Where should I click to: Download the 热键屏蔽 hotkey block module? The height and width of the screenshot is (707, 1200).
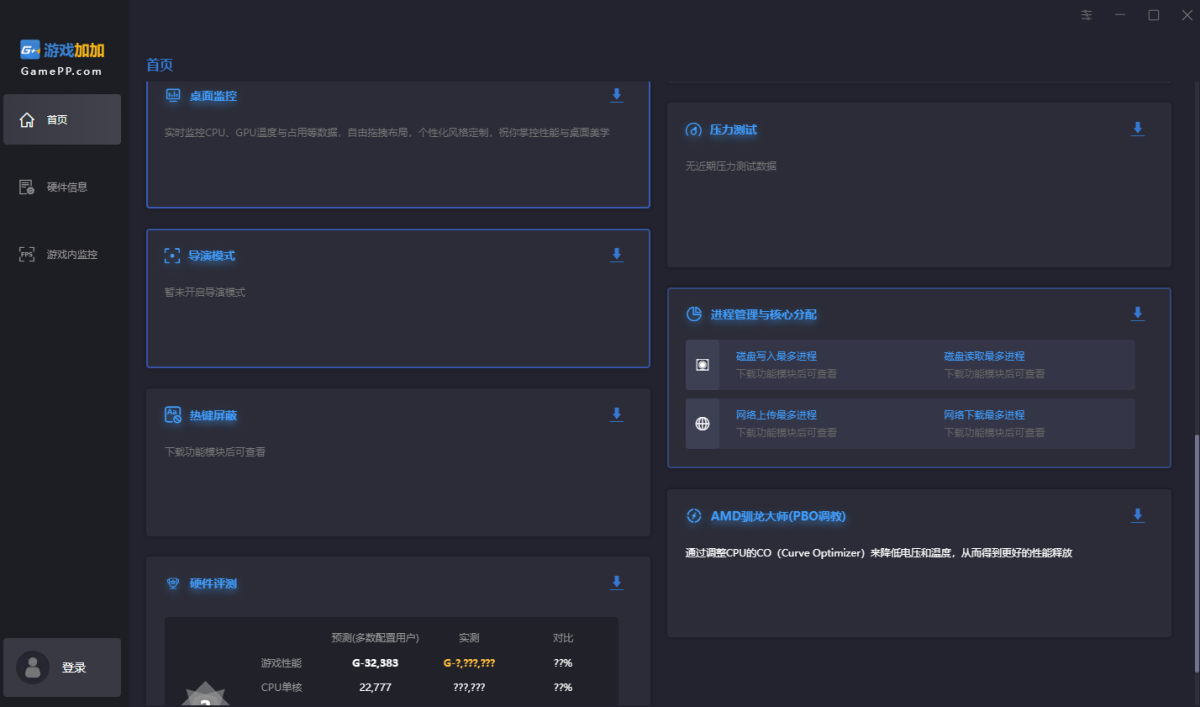point(617,415)
